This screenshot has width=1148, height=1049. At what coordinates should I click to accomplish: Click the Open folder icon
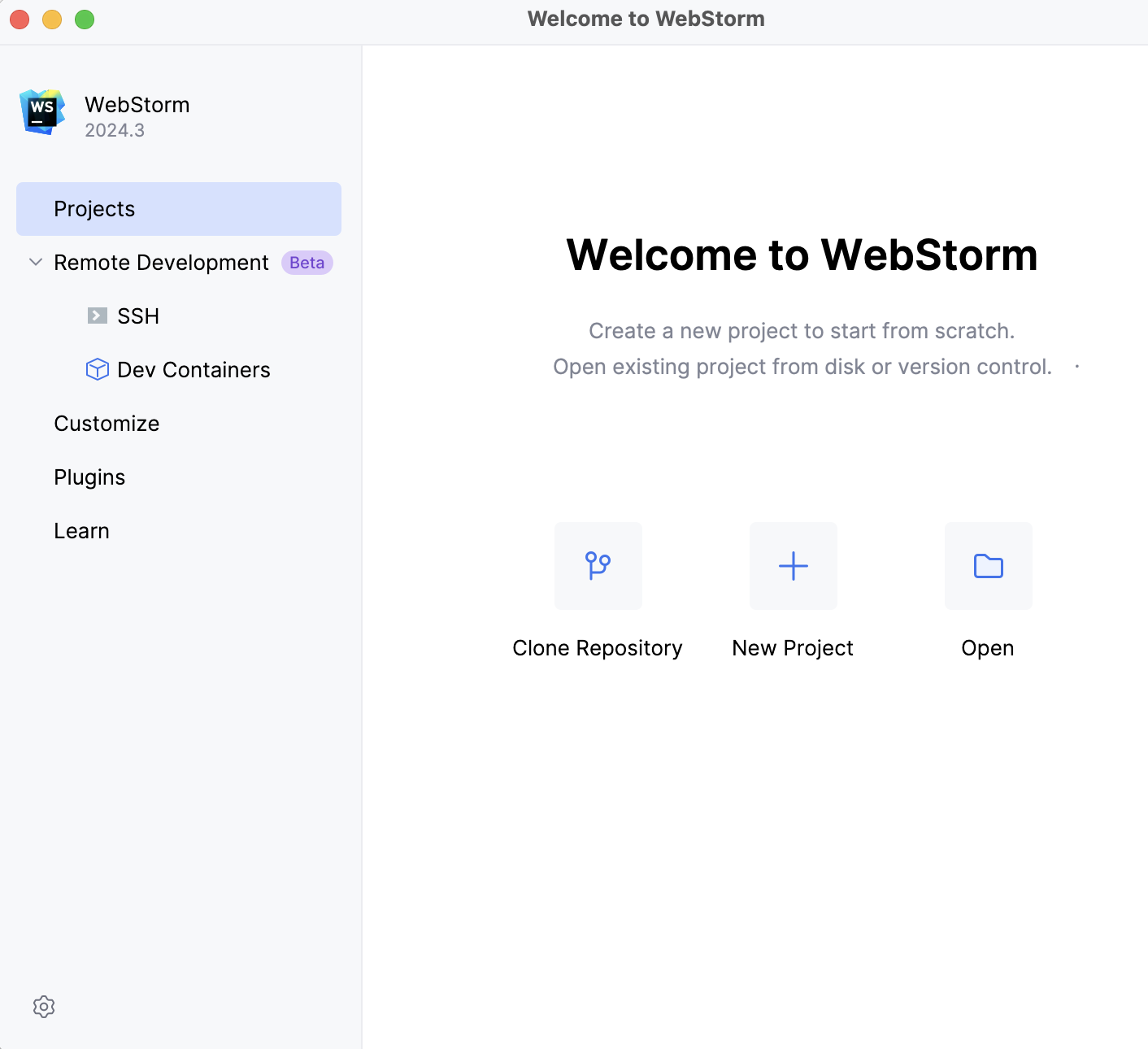[x=988, y=566]
